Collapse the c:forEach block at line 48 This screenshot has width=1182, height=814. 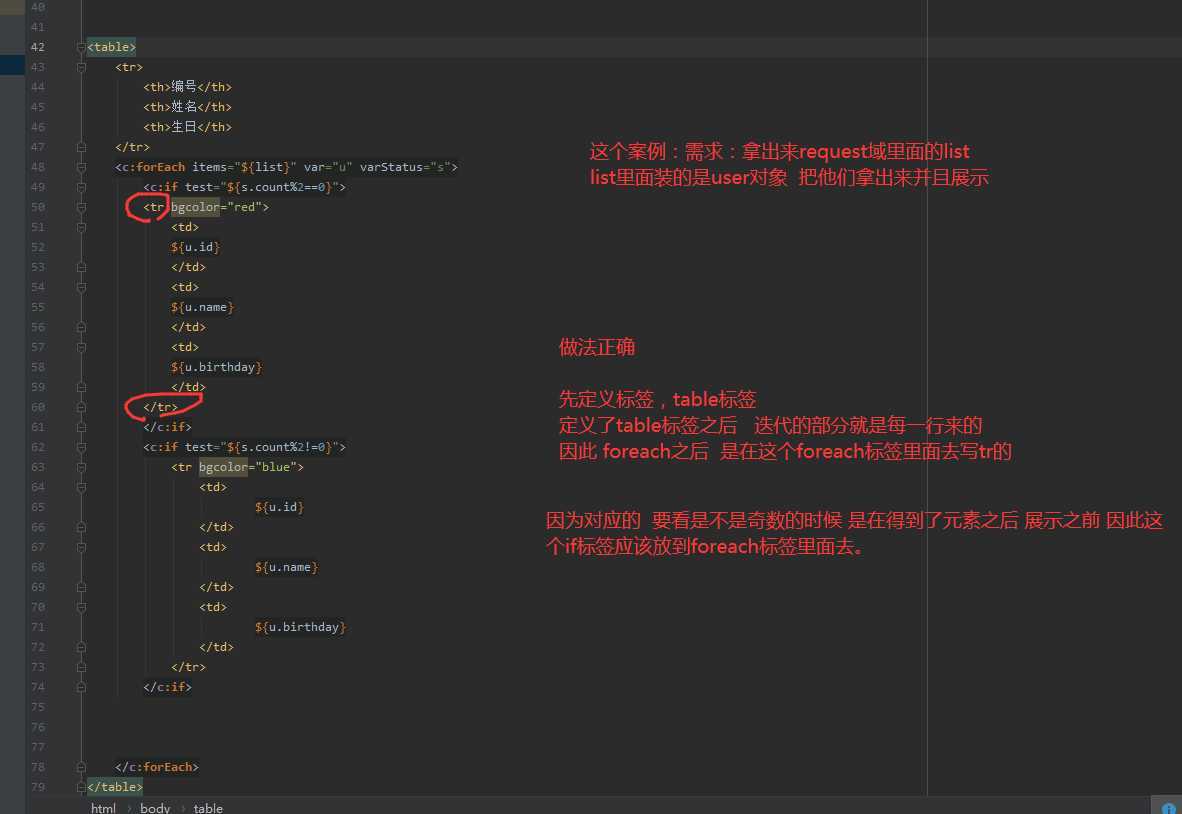(81, 166)
